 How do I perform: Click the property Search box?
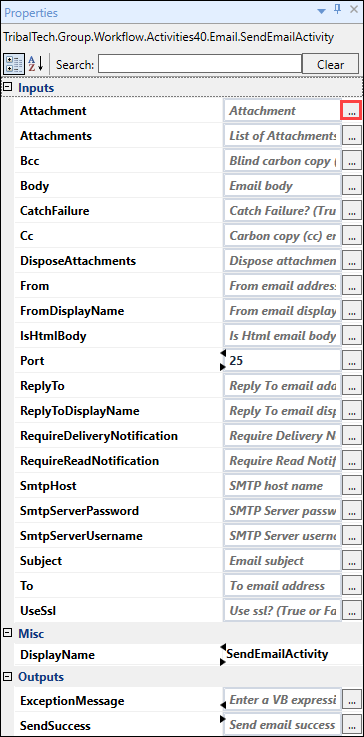(x=200, y=64)
